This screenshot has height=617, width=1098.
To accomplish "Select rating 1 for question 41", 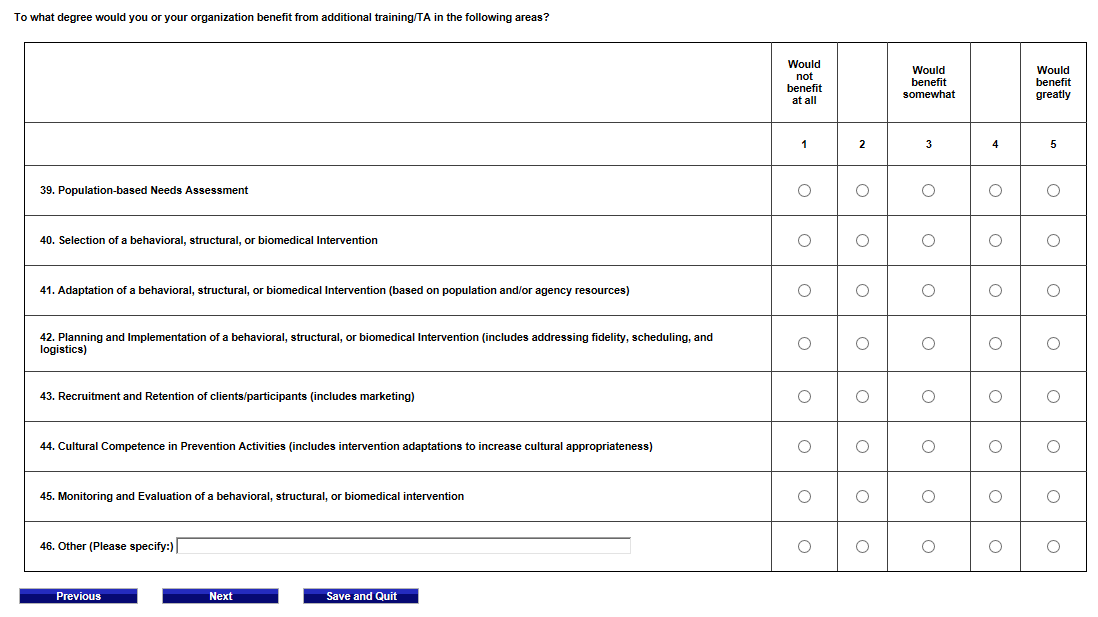I will pyautogui.click(x=804, y=291).
